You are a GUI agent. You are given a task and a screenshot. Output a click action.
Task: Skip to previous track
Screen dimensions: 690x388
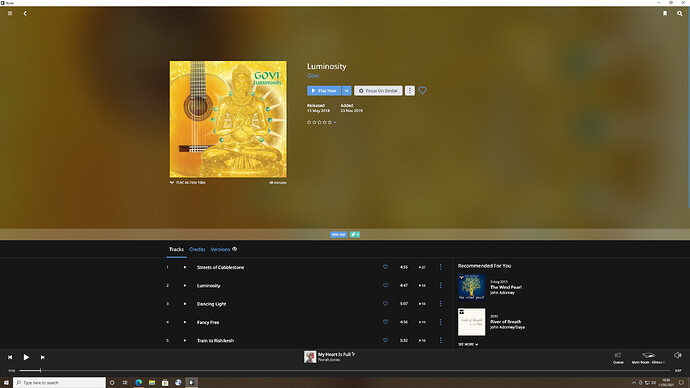(10, 357)
